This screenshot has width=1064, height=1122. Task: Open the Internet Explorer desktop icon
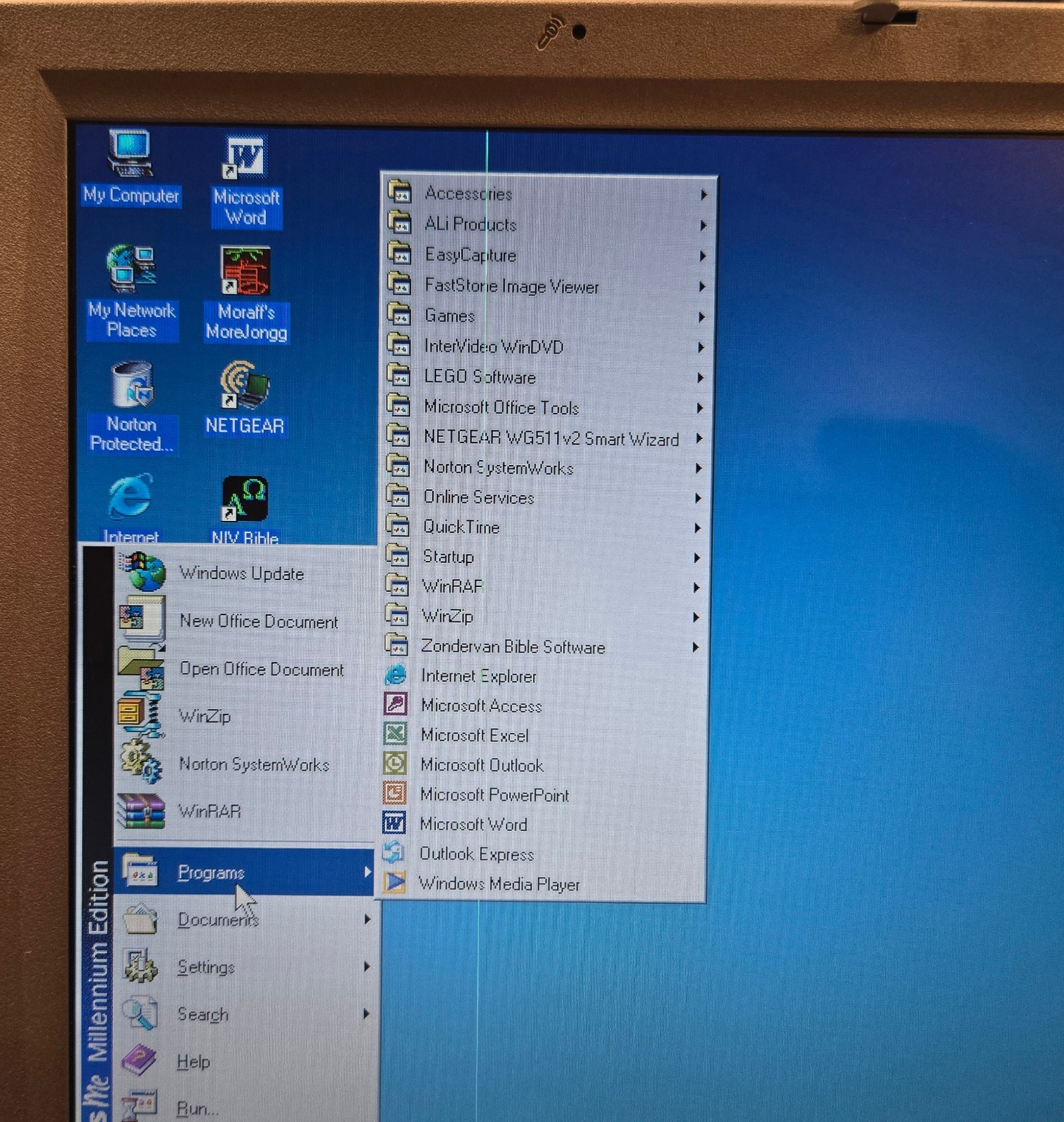click(131, 508)
